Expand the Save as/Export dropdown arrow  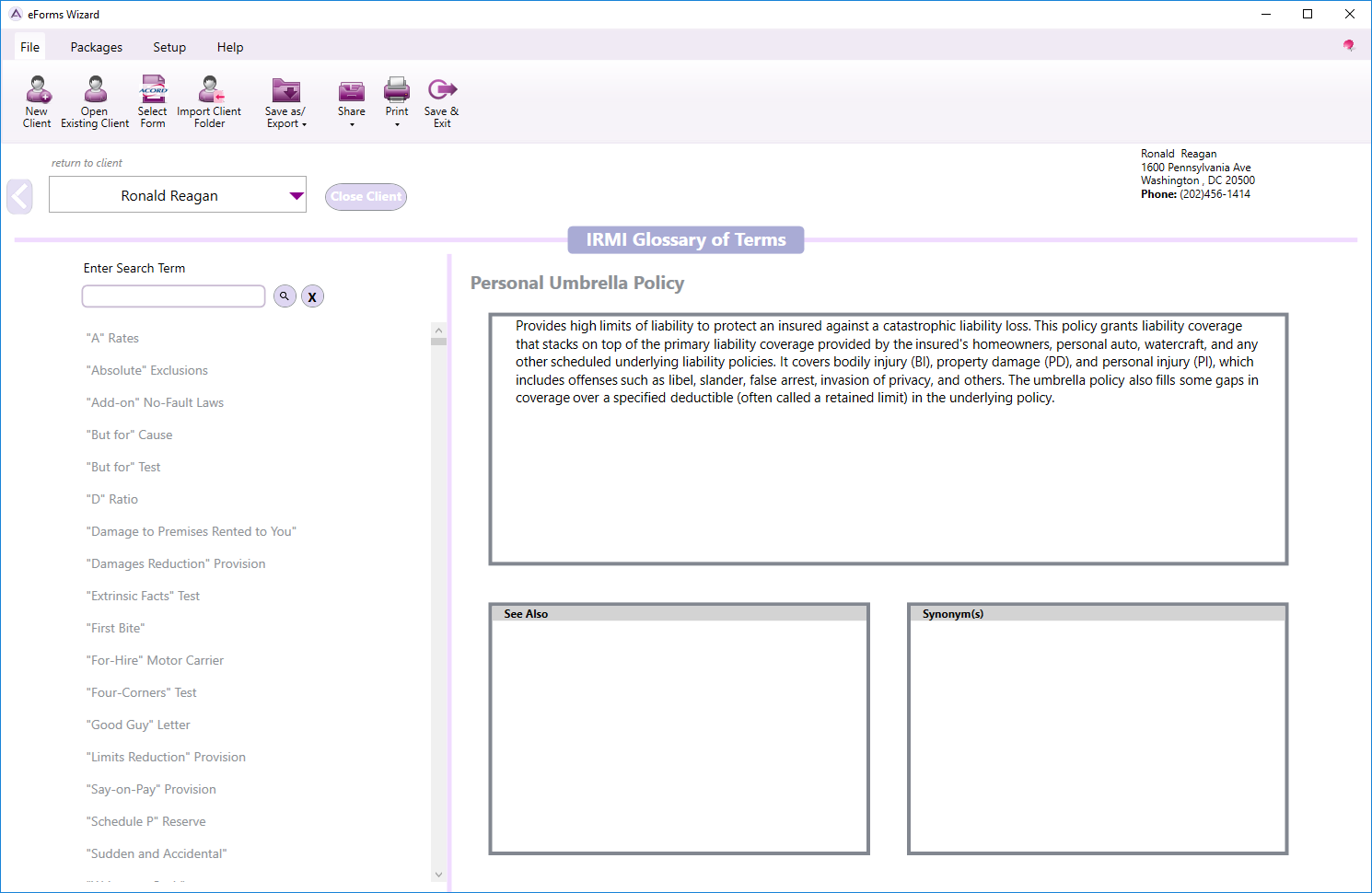(304, 124)
